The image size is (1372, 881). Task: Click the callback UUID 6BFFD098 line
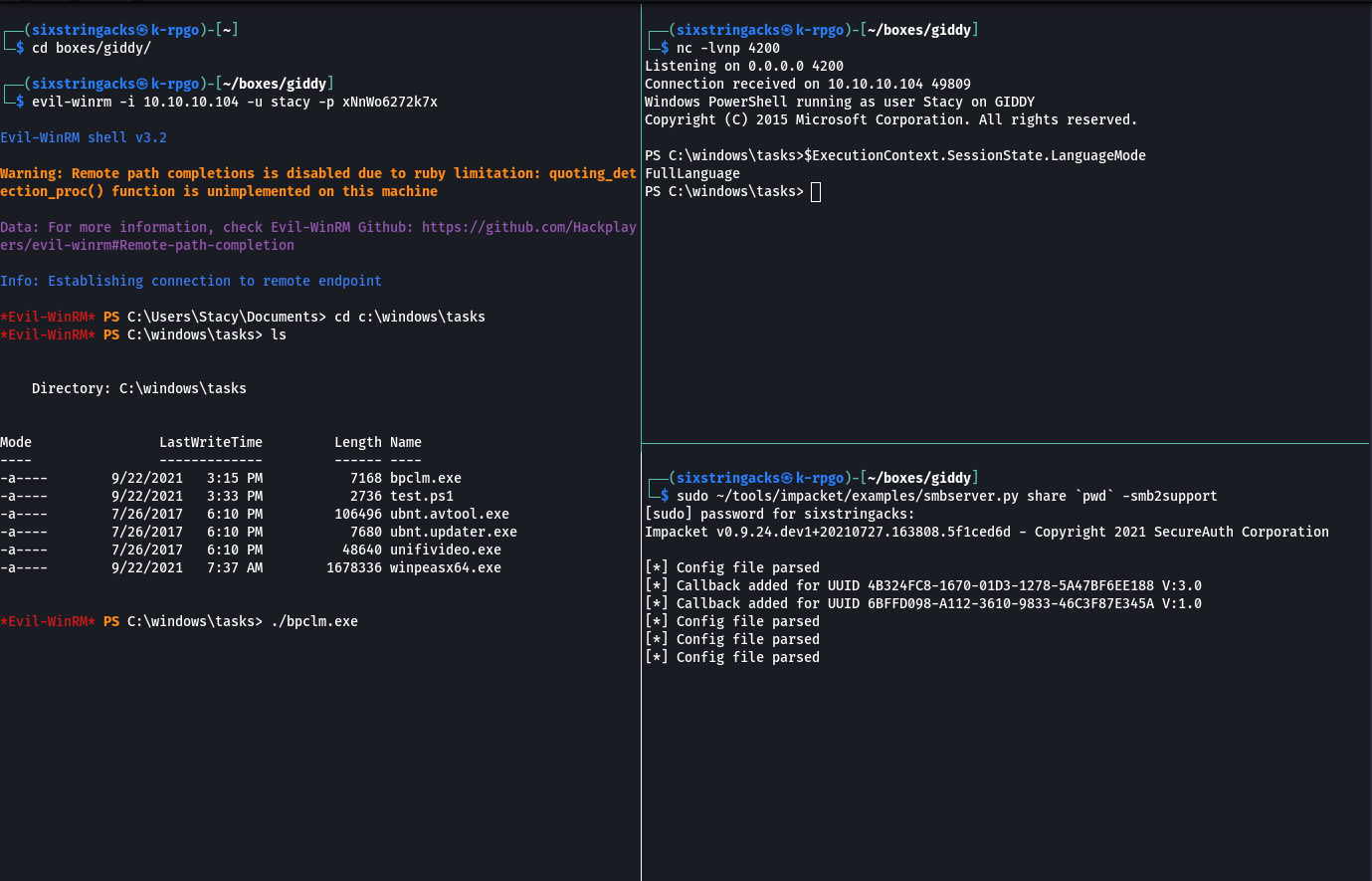923,603
